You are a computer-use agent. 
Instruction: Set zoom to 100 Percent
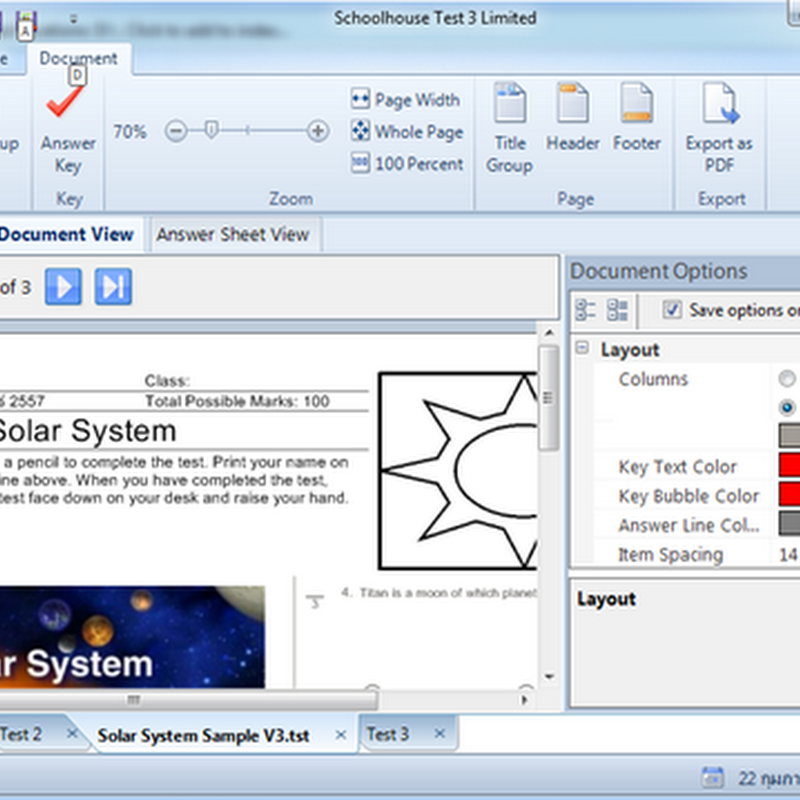[407, 164]
